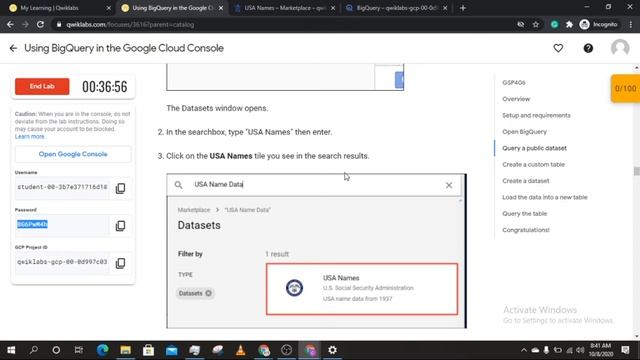This screenshot has height=360, width=640.
Task: Jump to Create a custom table section
Action: (533, 164)
